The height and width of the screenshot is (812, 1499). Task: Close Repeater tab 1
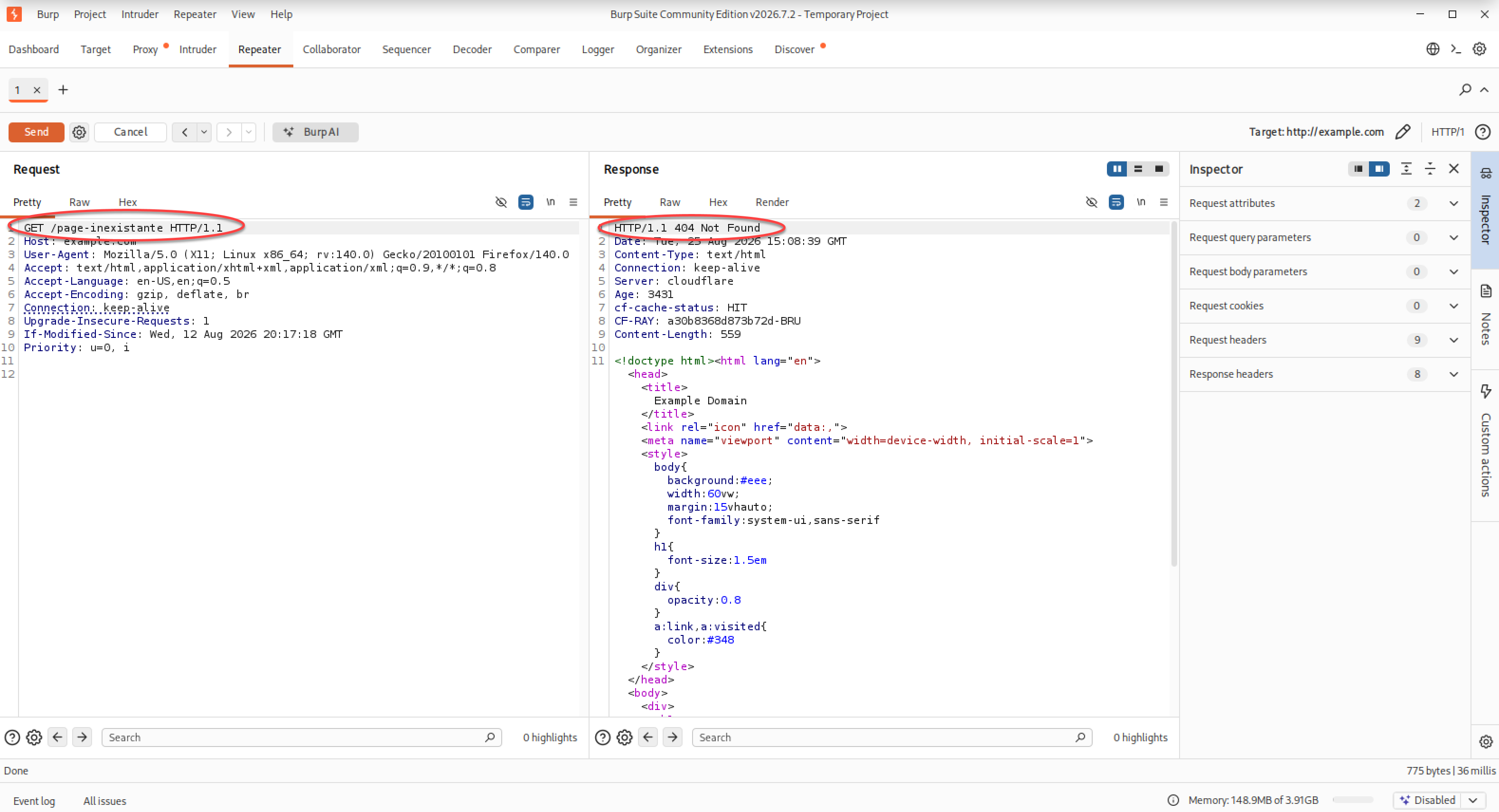tap(37, 90)
